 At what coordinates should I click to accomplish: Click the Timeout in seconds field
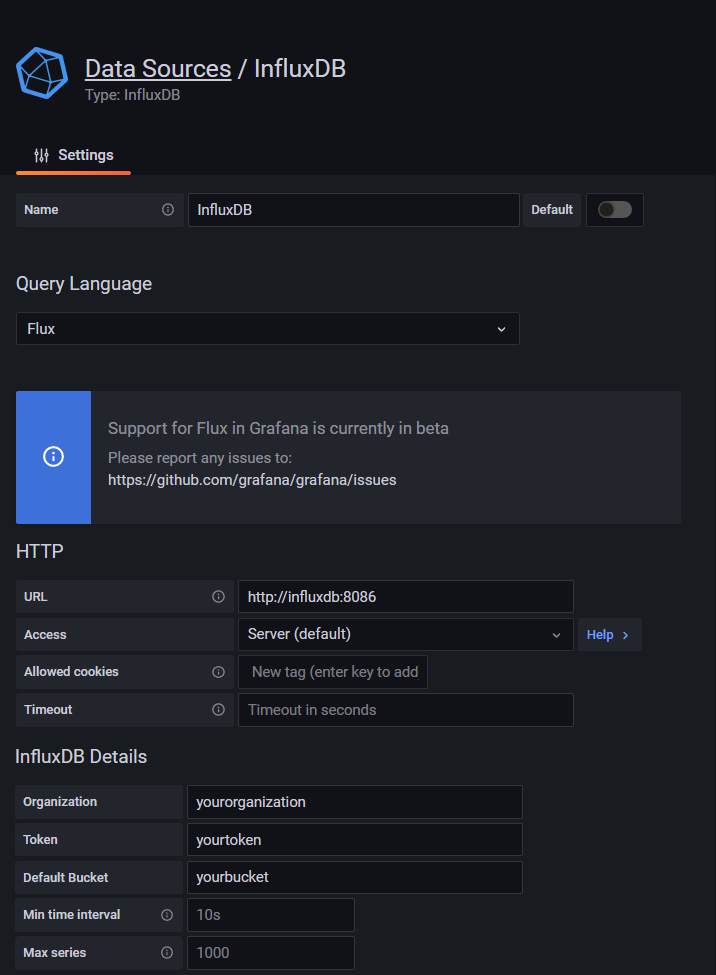pos(406,709)
